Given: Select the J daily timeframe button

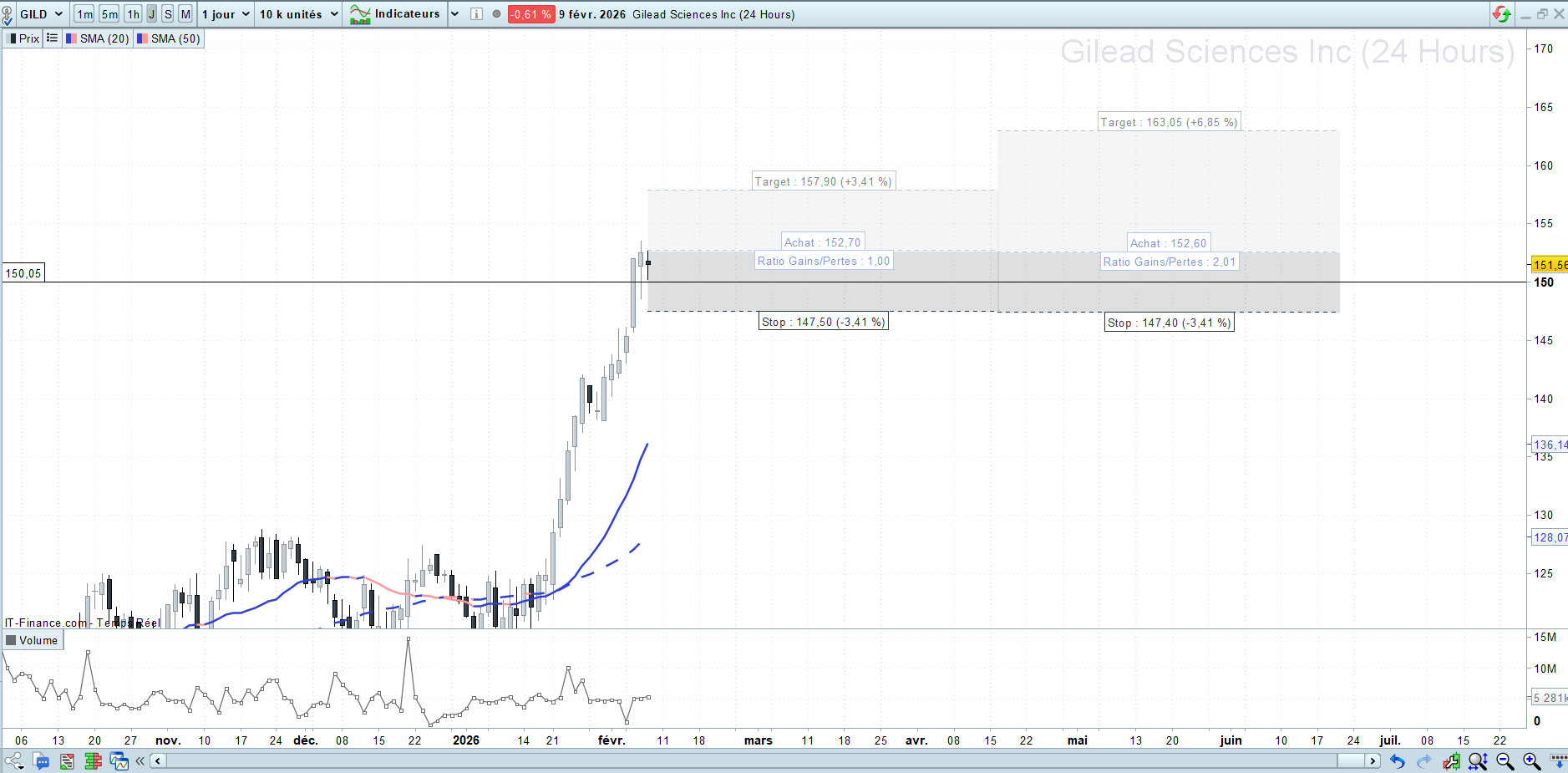Looking at the screenshot, I should 151,14.
